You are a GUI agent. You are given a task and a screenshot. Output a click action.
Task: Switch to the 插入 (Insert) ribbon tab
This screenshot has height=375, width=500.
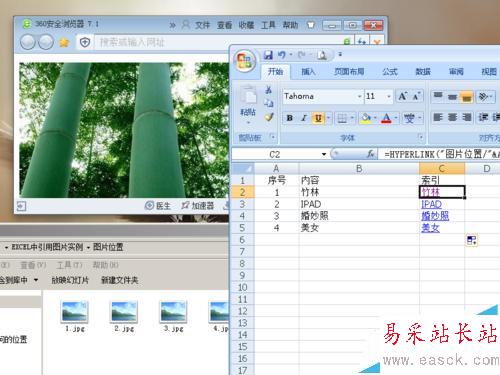click(x=308, y=71)
